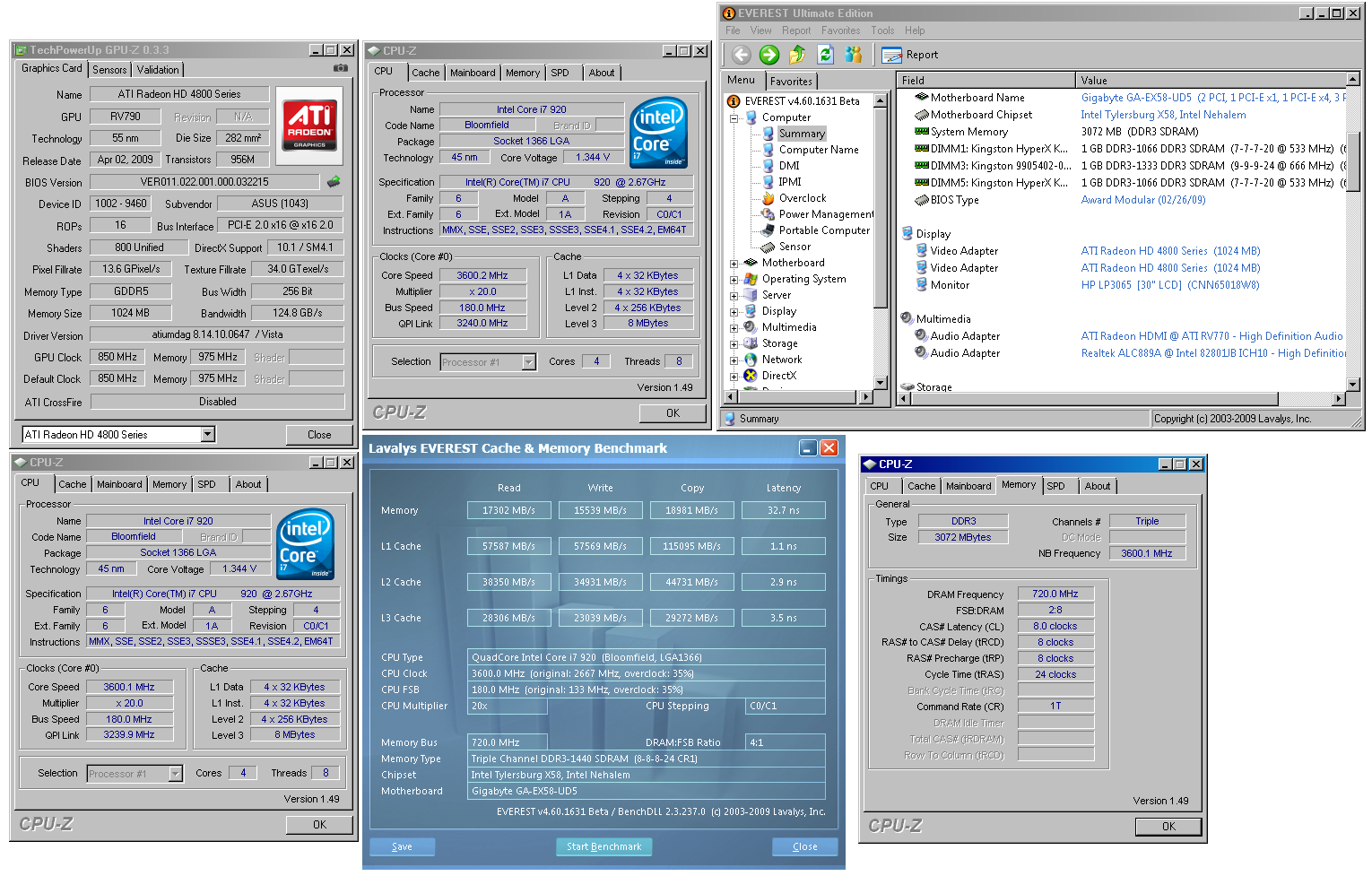The height and width of the screenshot is (876, 1372).
Task: Switch to the Favorites tab in EVEREST
Action: (791, 81)
